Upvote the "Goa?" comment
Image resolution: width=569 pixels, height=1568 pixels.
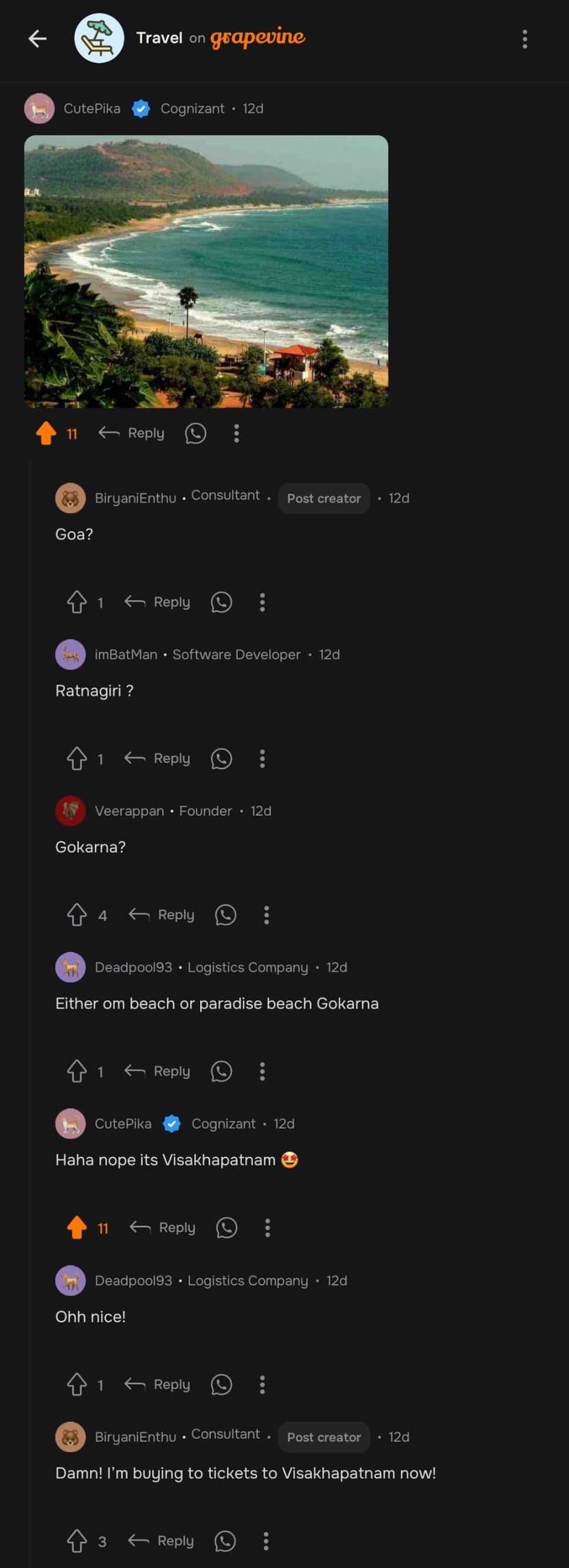[77, 602]
